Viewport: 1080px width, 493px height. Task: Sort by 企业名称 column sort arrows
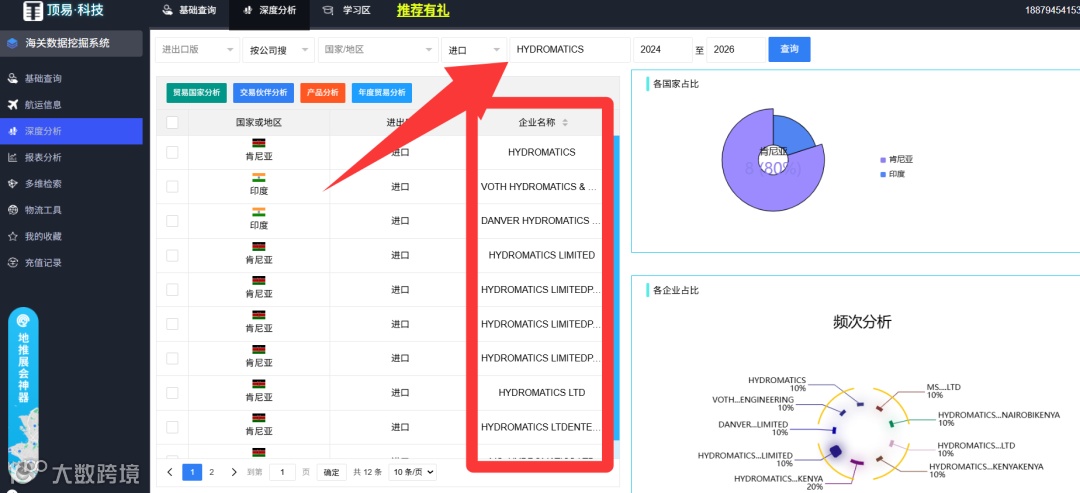565,123
